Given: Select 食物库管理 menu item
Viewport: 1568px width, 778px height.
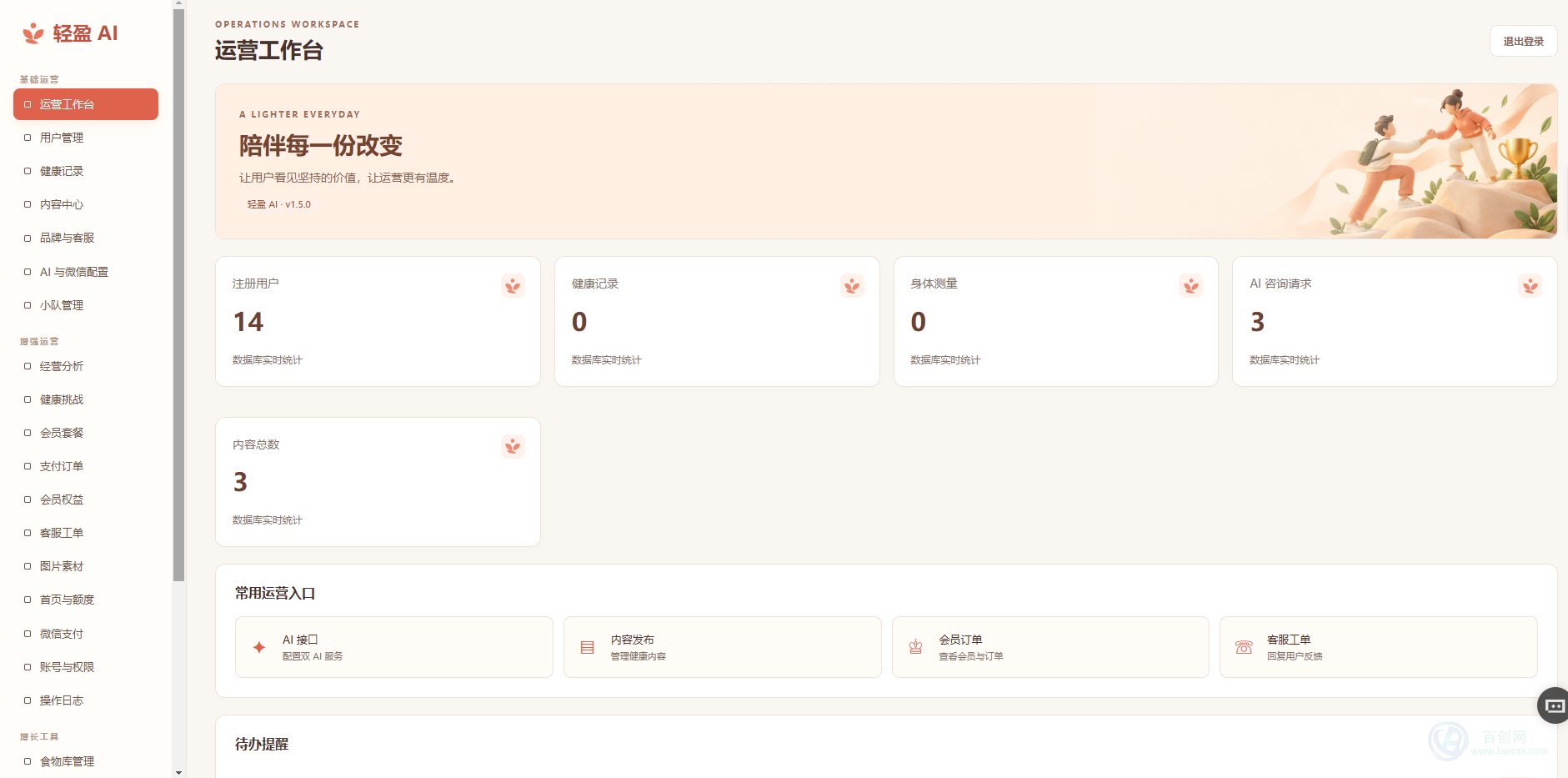Looking at the screenshot, I should (x=86, y=761).
